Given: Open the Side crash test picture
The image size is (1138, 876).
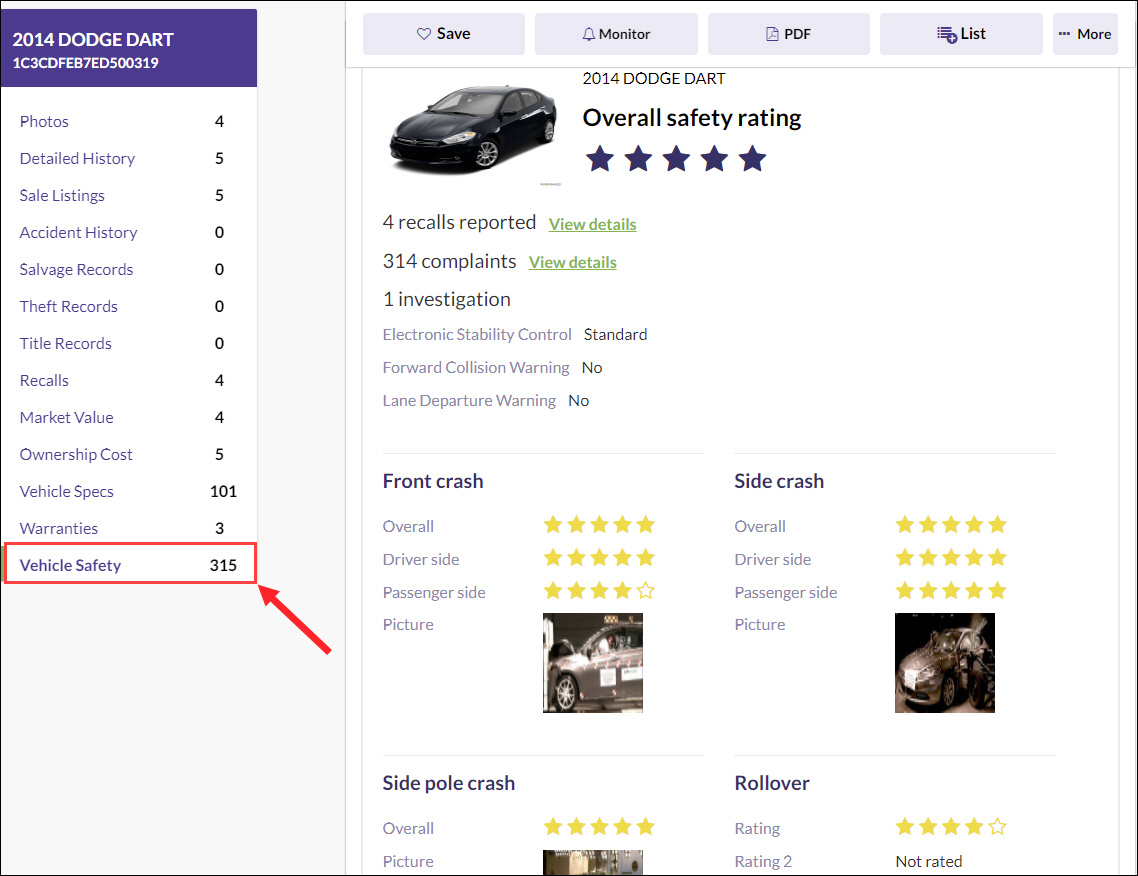Looking at the screenshot, I should (945, 663).
